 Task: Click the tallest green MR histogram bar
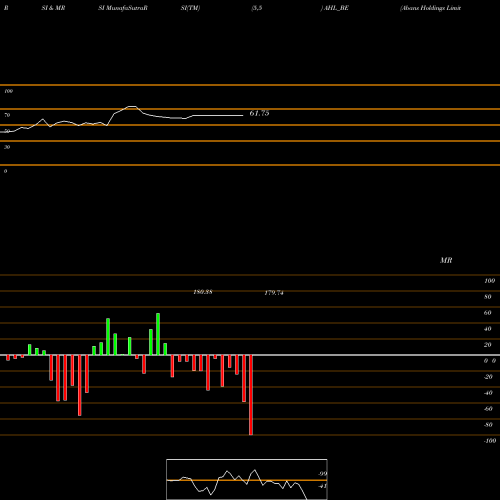point(158,334)
